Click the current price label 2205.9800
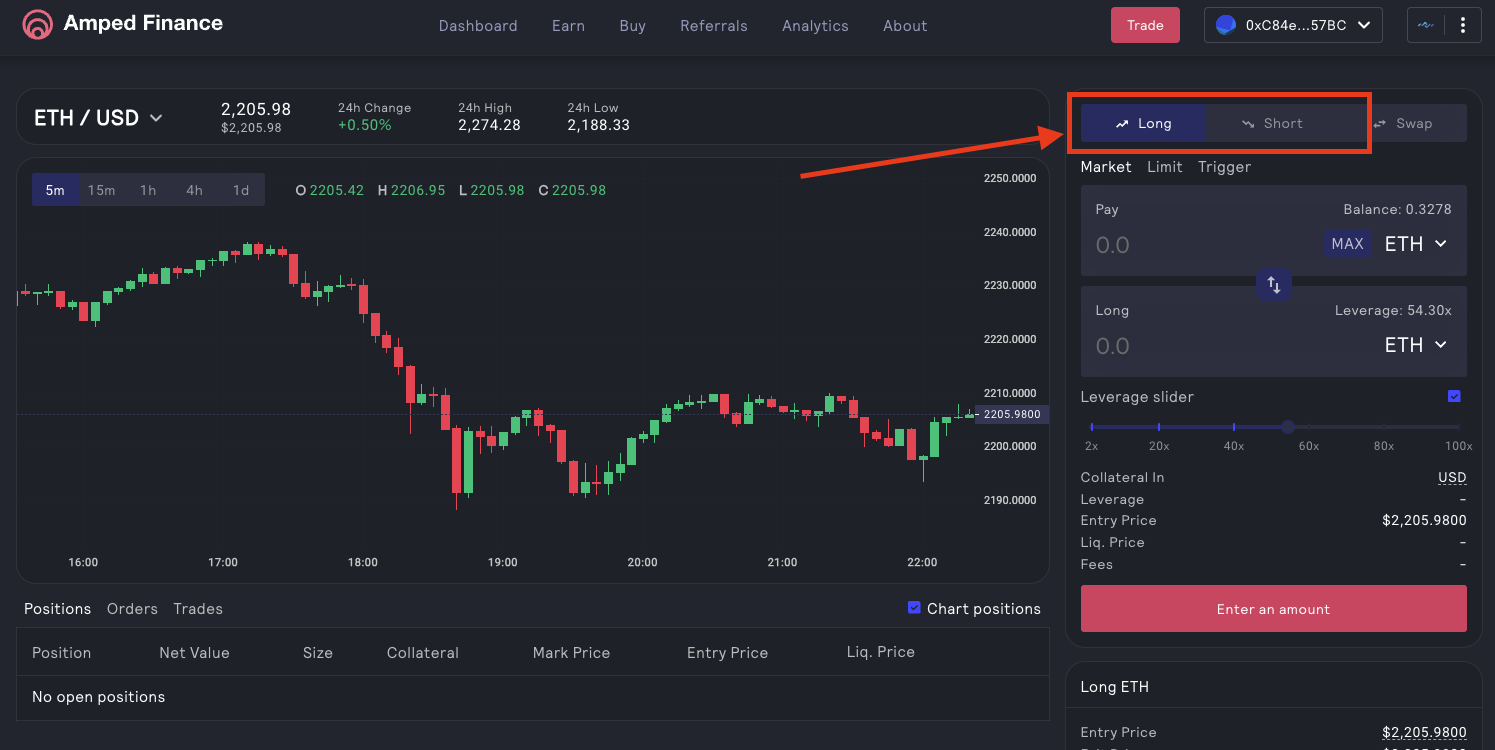This screenshot has width=1495, height=750. click(x=1012, y=414)
